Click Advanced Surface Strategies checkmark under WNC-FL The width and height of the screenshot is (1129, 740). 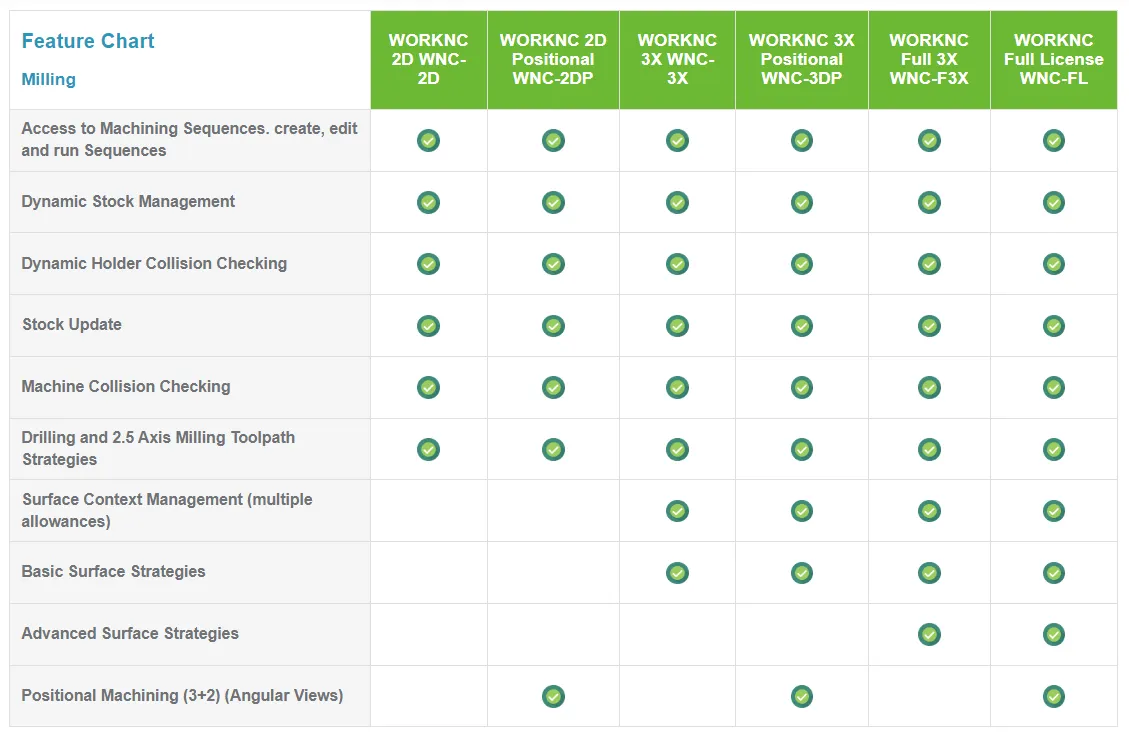point(1053,634)
